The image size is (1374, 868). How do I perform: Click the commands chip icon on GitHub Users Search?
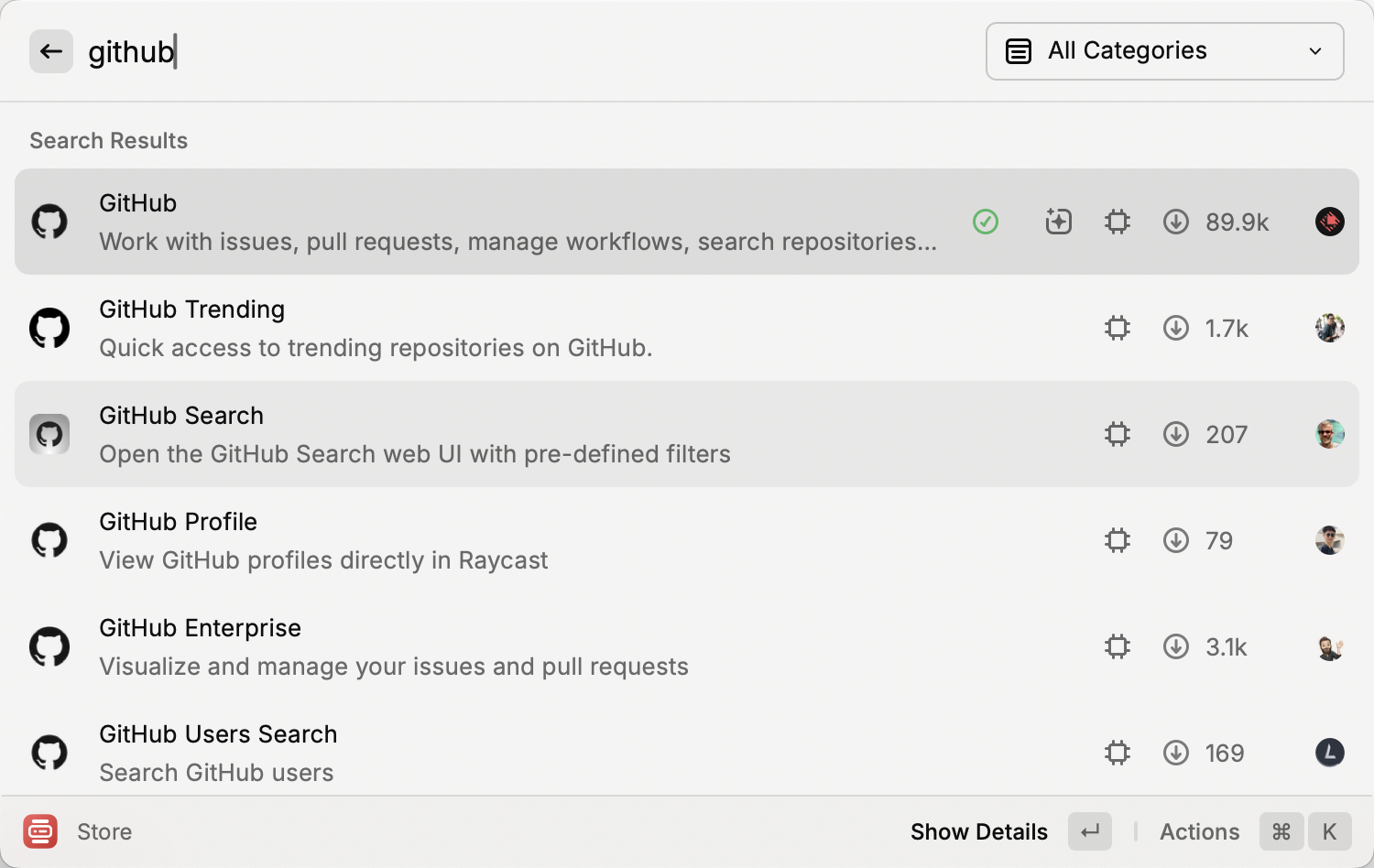point(1118,753)
